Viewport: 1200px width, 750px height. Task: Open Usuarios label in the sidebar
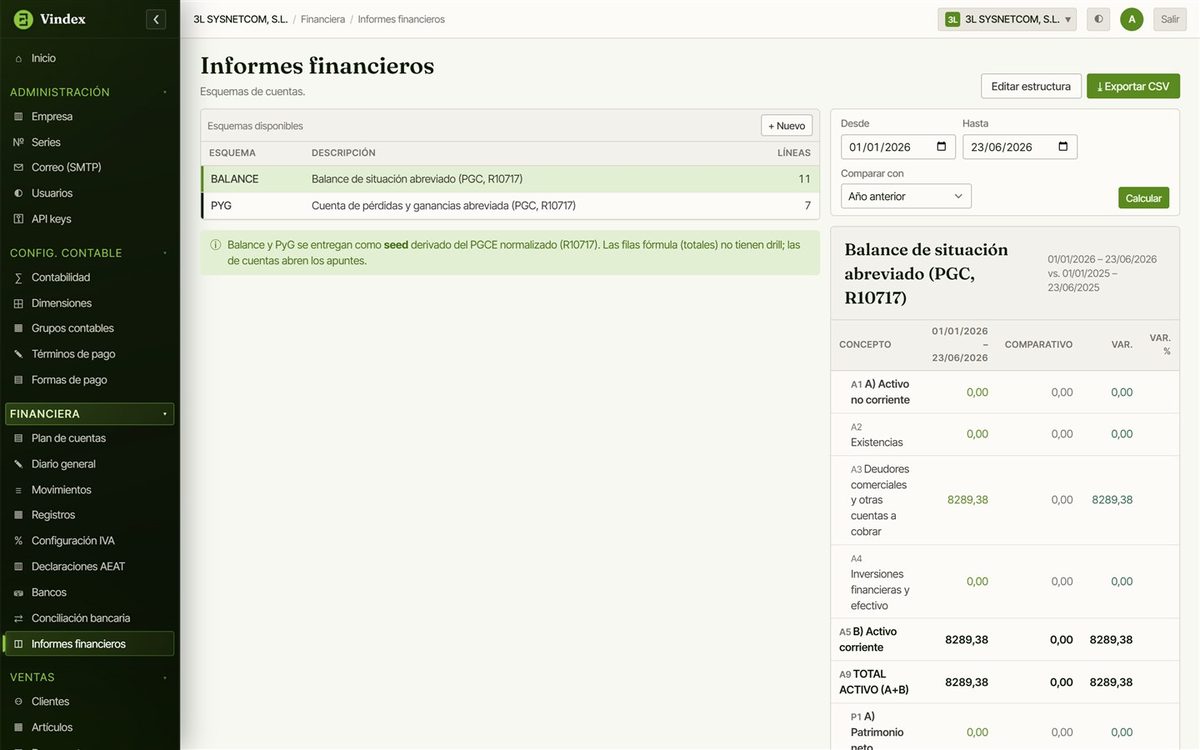(x=52, y=194)
